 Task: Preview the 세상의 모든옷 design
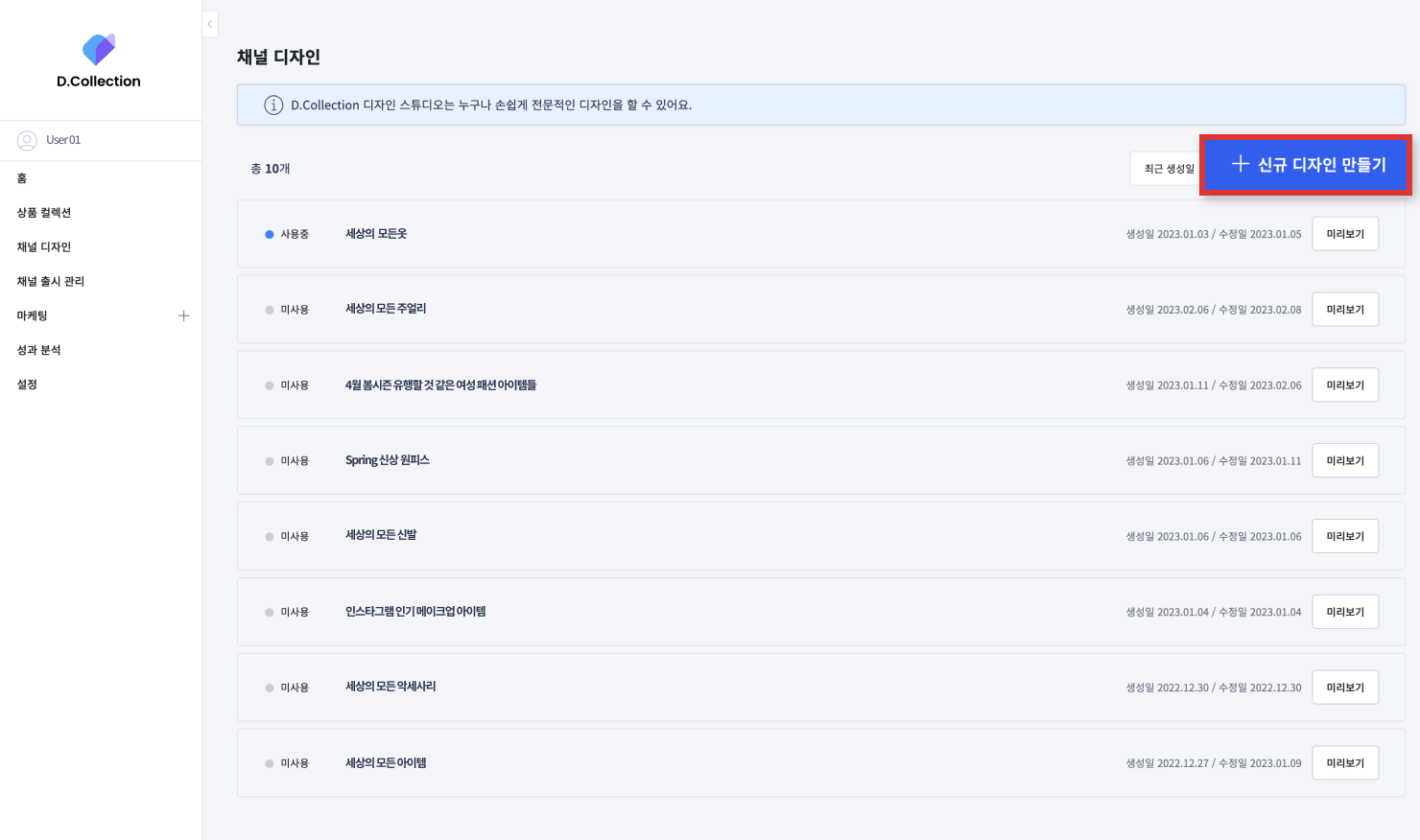(1345, 234)
